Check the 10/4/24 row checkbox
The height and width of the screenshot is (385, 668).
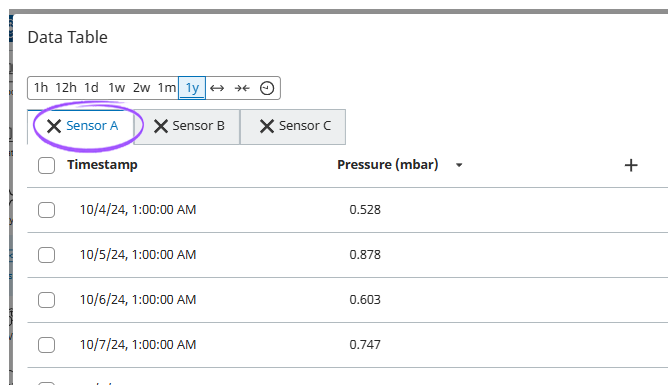[x=46, y=210]
